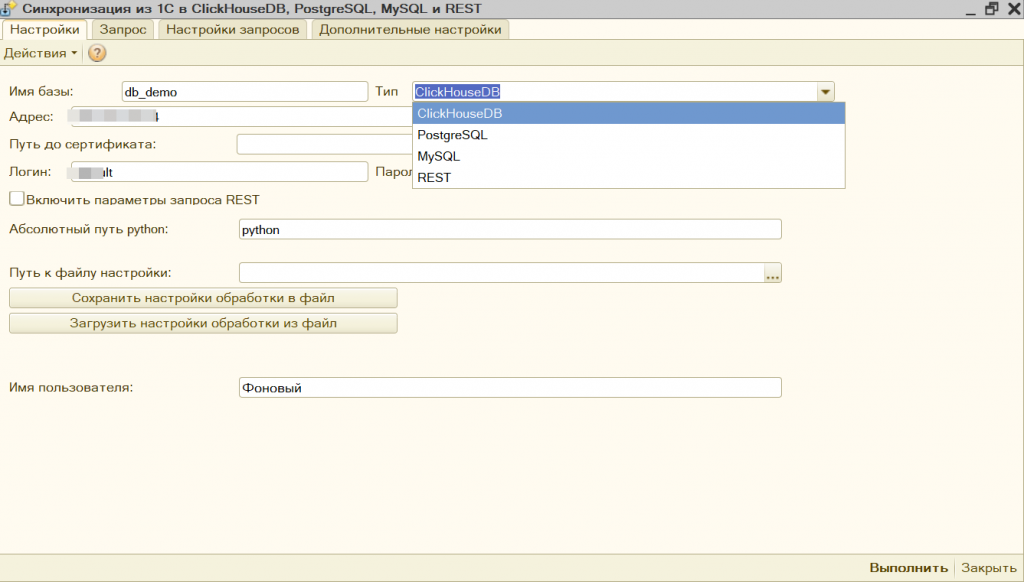
Task: Click the Адрес input field
Action: click(242, 116)
